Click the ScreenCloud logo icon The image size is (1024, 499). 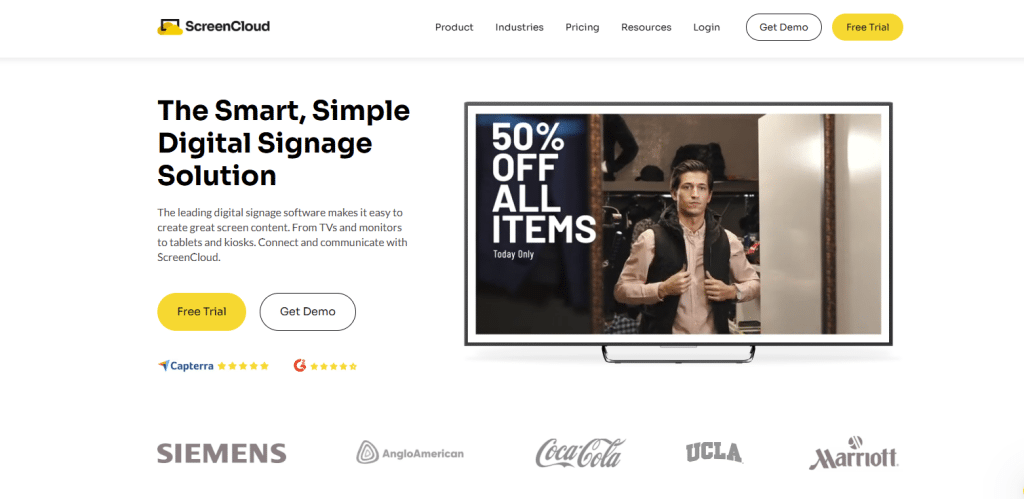(169, 27)
